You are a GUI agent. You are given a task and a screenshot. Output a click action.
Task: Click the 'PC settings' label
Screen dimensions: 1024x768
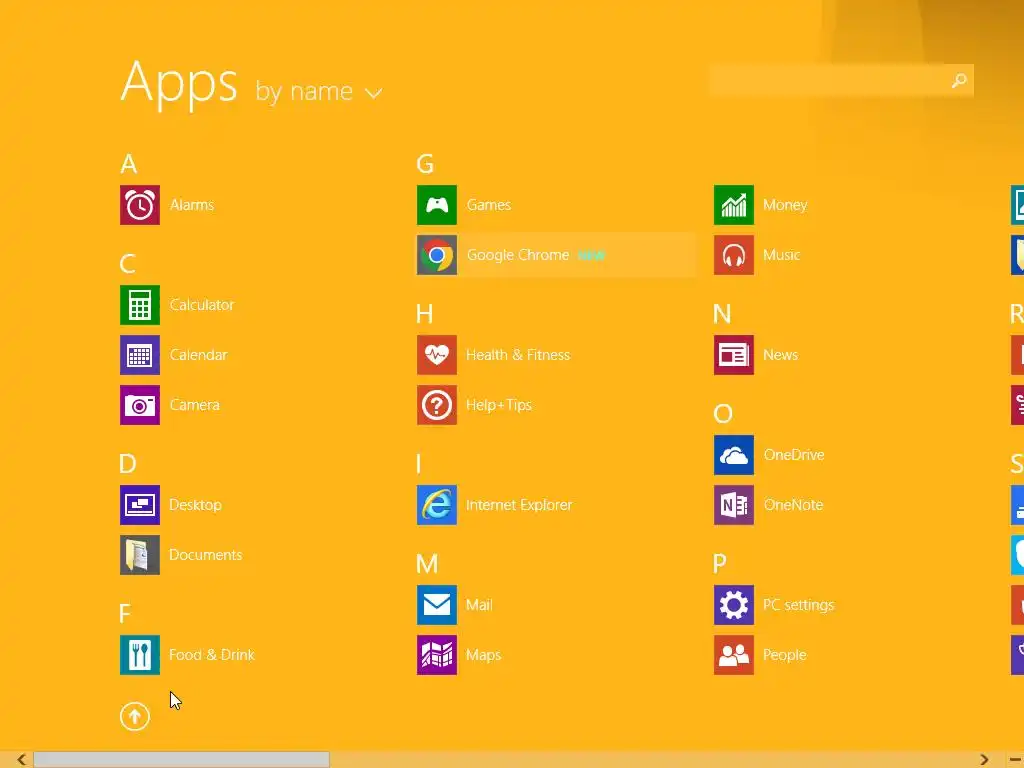point(799,605)
